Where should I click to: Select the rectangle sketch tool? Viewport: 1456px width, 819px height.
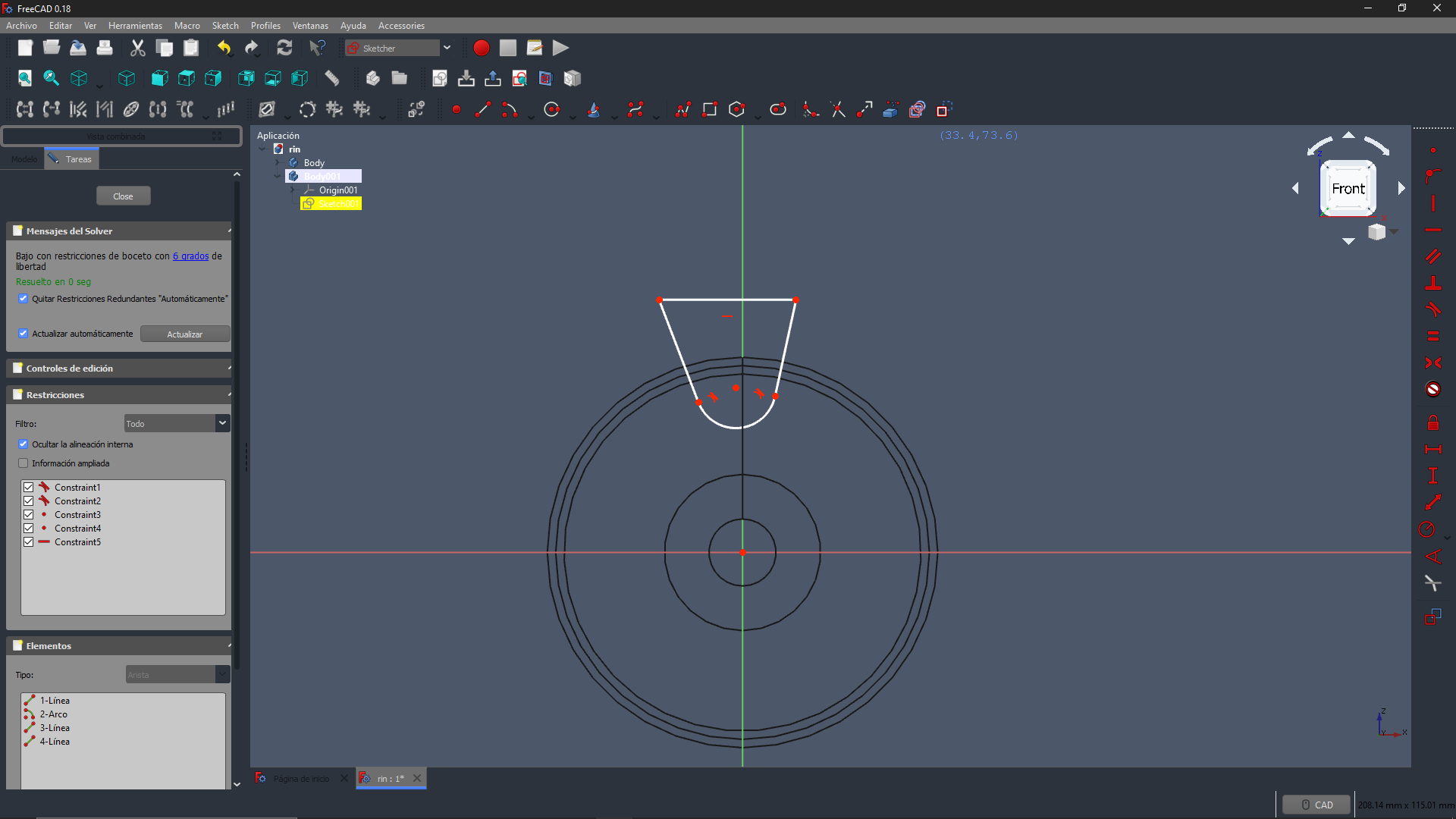[710, 109]
